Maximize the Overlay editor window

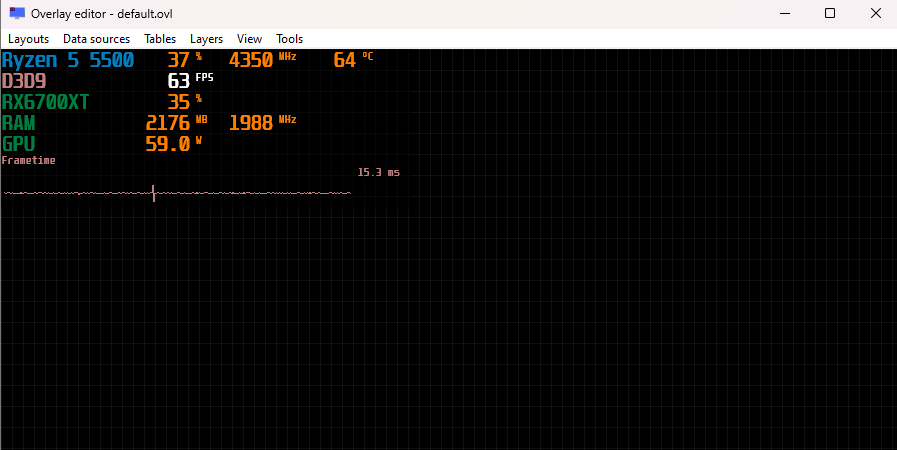click(829, 13)
